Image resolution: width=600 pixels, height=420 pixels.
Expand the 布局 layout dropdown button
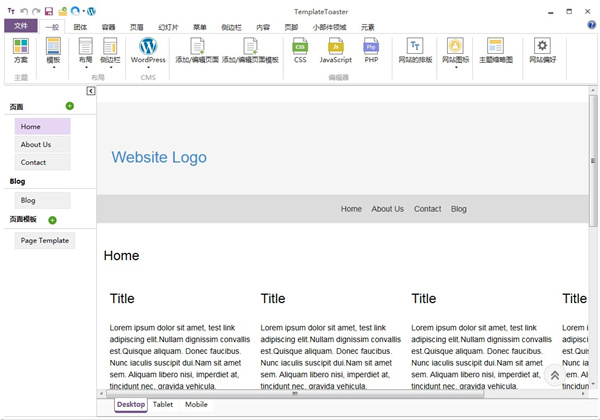tap(86, 53)
